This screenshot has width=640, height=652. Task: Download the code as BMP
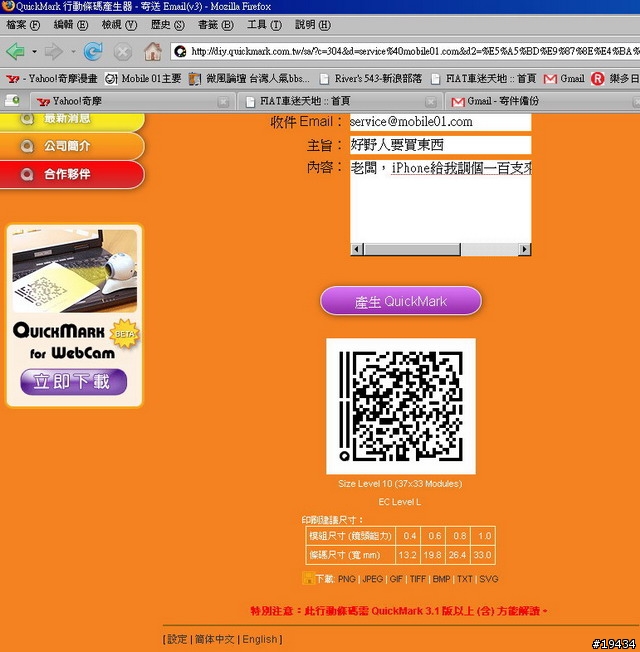[x=441, y=579]
